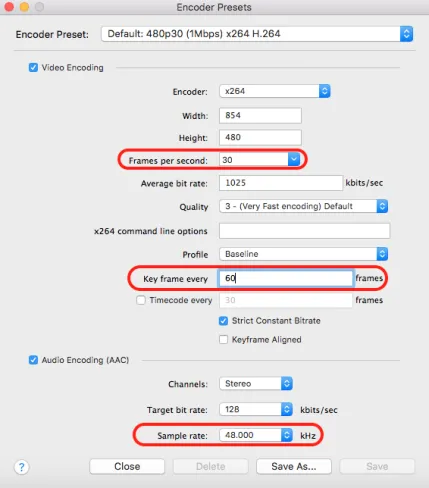
Task: Open the Profile Baseline dropdown
Action: point(303,254)
